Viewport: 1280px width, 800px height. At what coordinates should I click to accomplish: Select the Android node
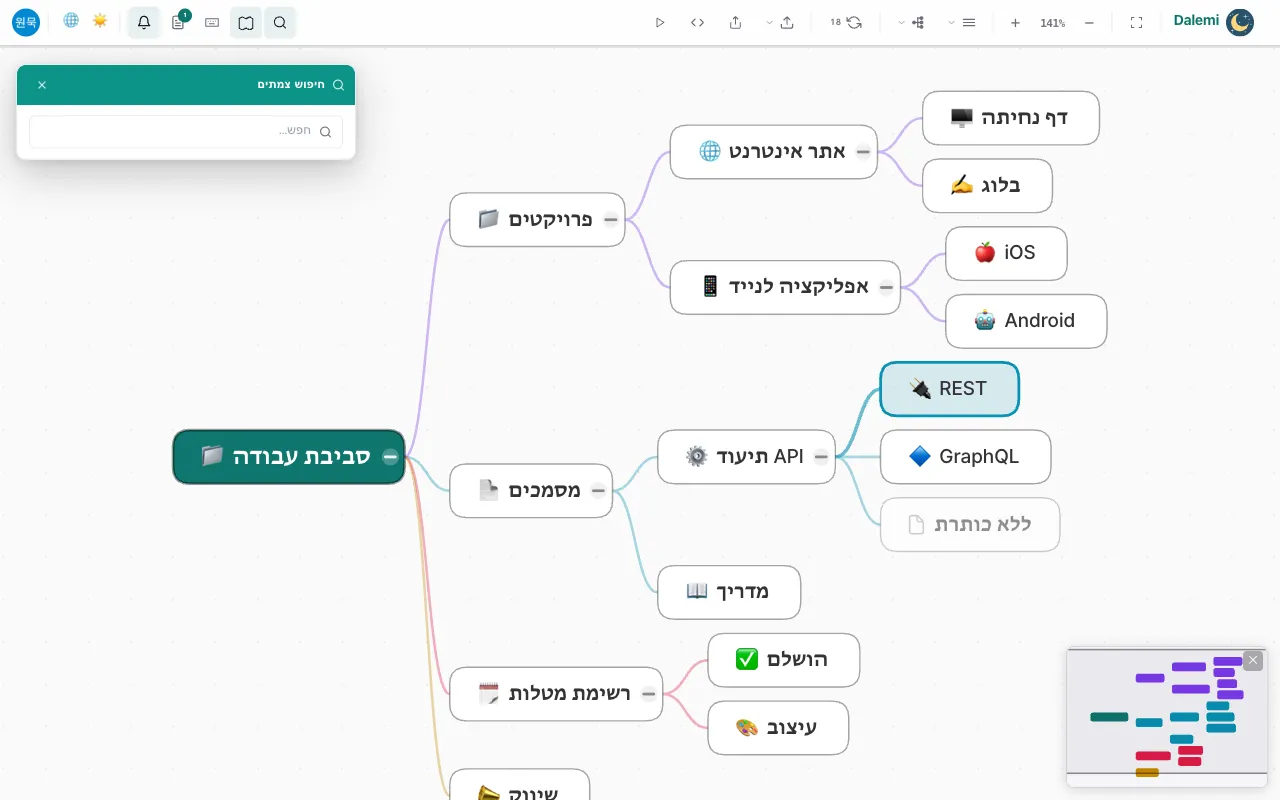point(1026,321)
